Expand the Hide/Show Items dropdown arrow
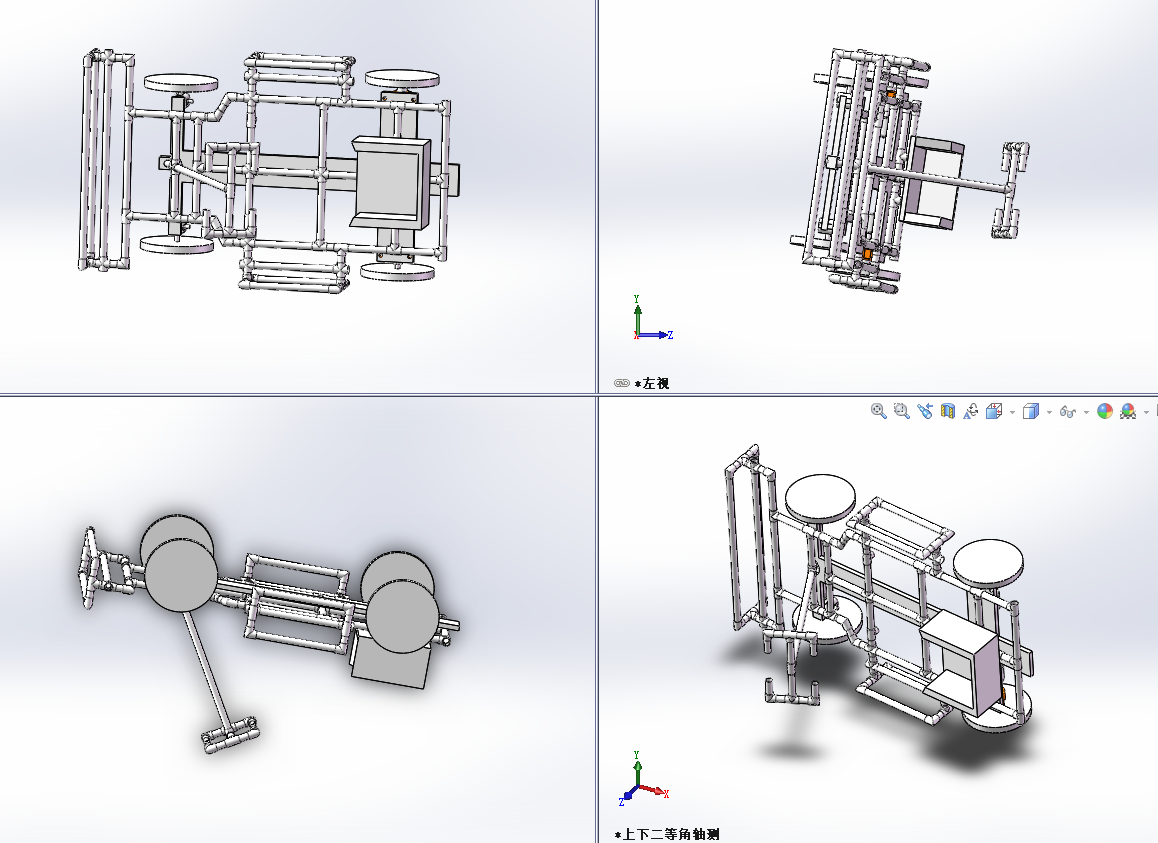Viewport: 1158px width, 843px height. pyautogui.click(x=1086, y=412)
